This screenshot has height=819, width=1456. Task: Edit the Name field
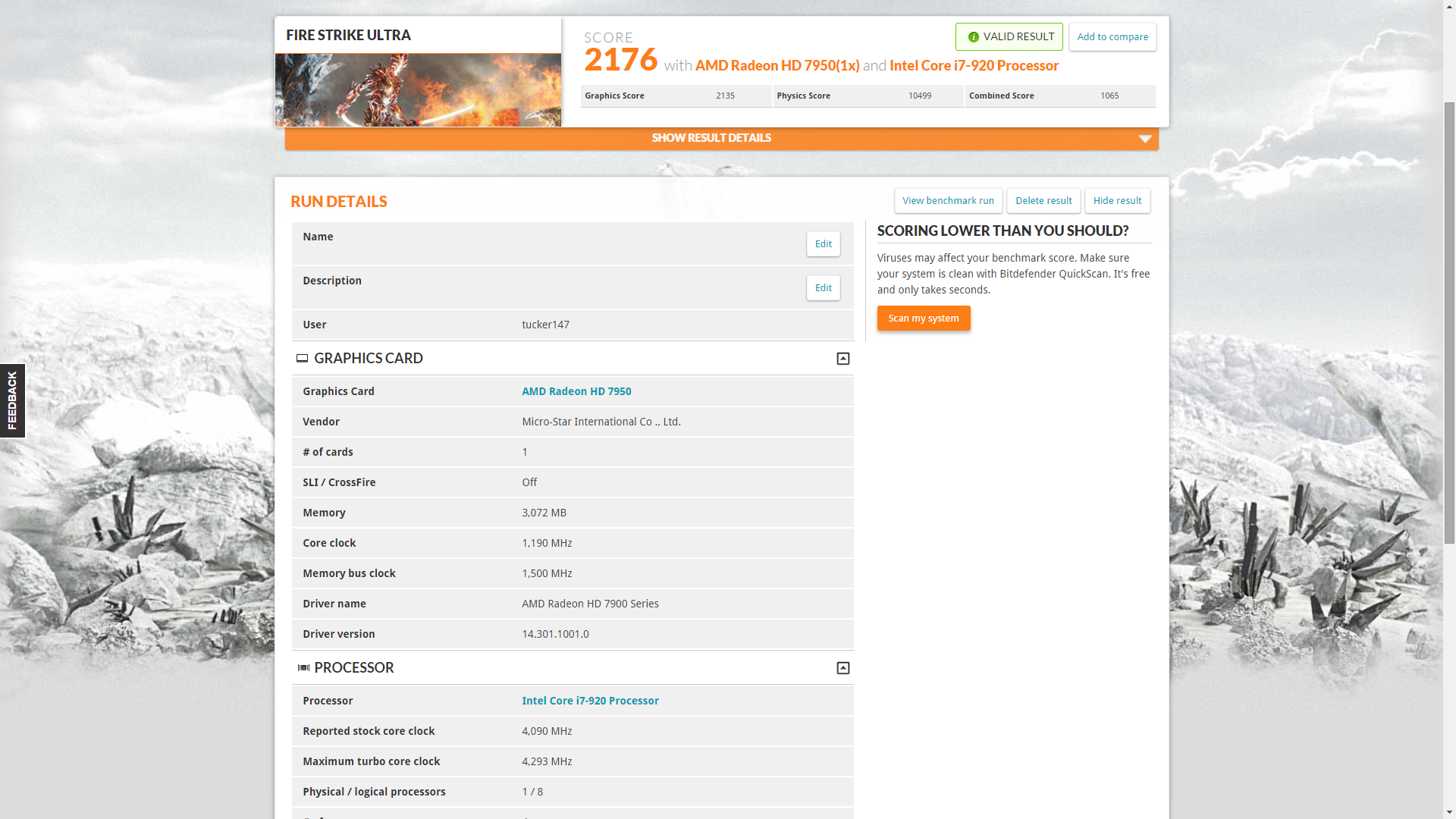click(x=823, y=244)
